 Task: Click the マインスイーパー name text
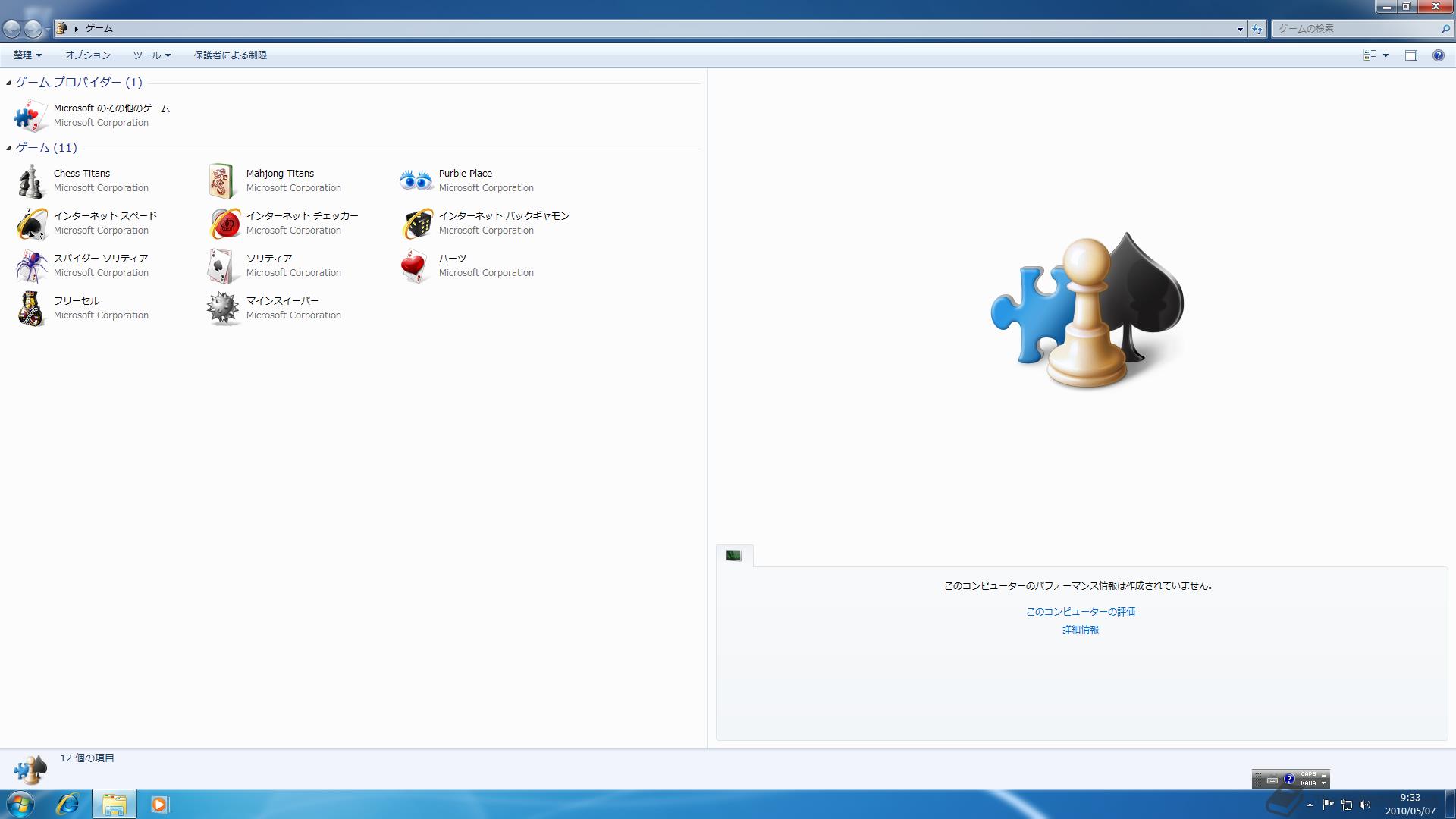click(x=283, y=301)
